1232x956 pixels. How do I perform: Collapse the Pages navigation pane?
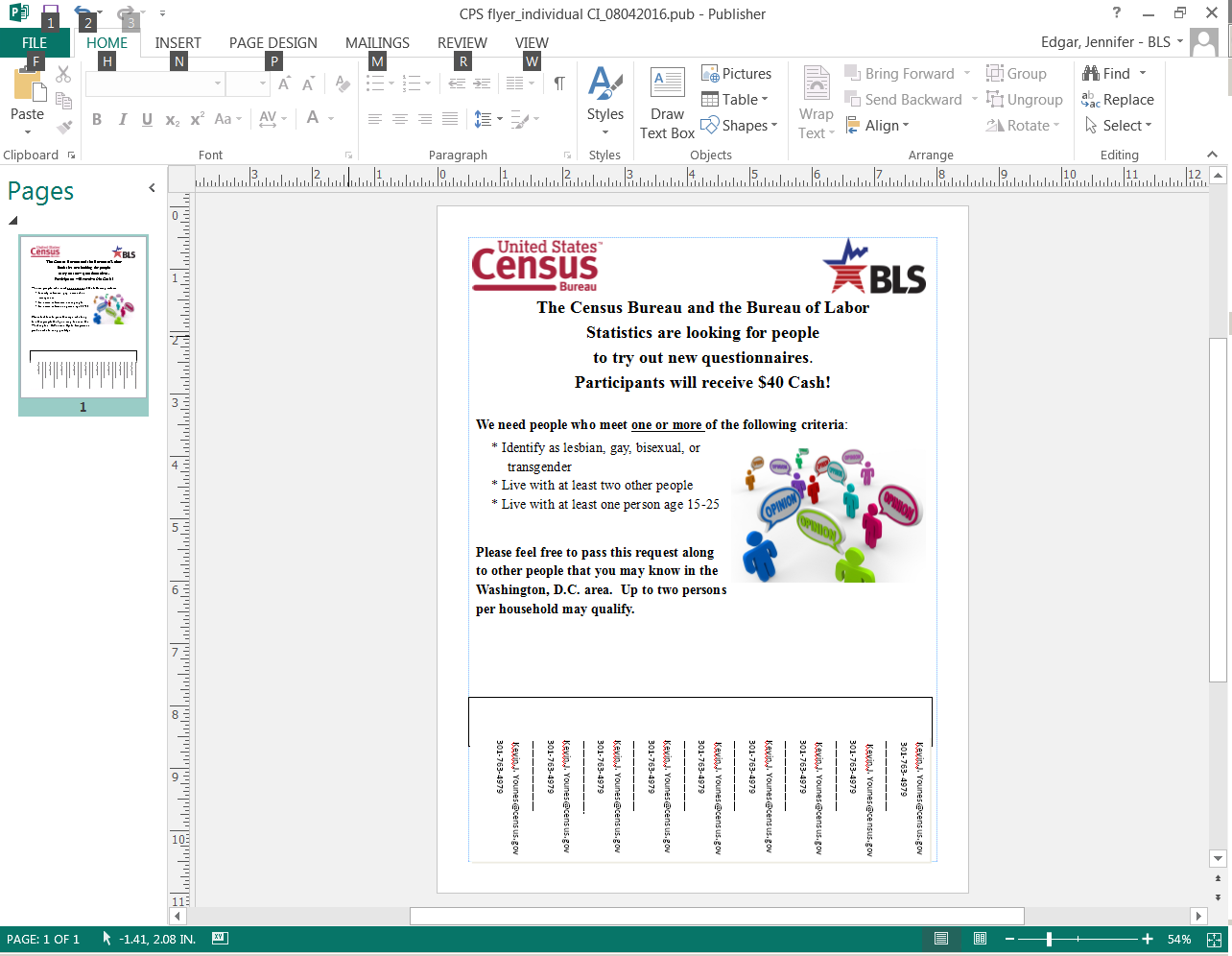[x=152, y=188]
